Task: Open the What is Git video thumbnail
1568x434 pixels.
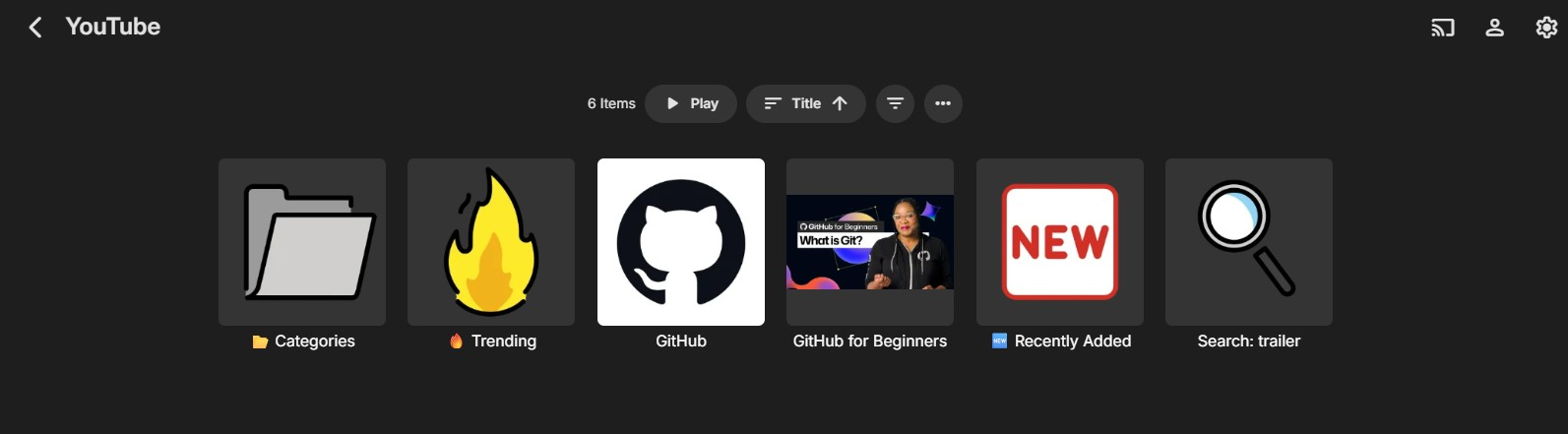Action: coord(870,242)
